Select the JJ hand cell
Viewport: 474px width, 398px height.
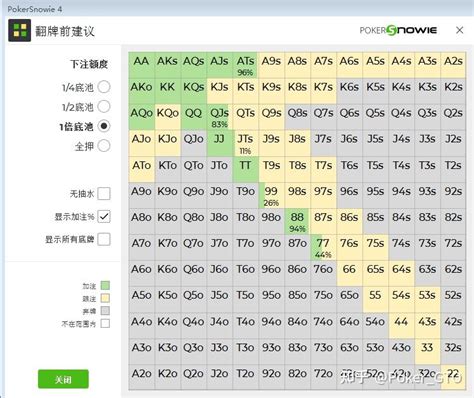pos(220,143)
